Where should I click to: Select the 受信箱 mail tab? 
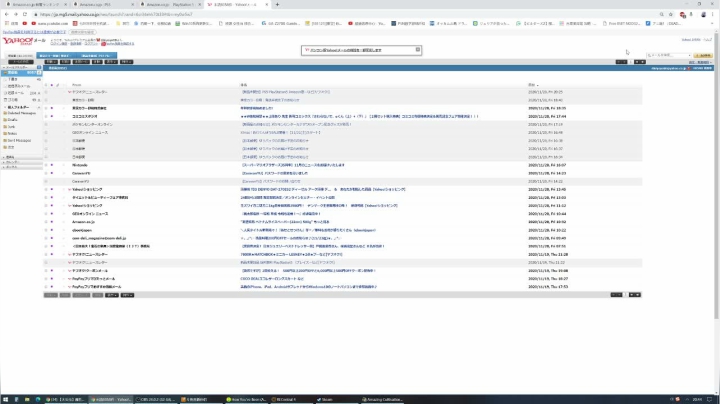(20, 56)
